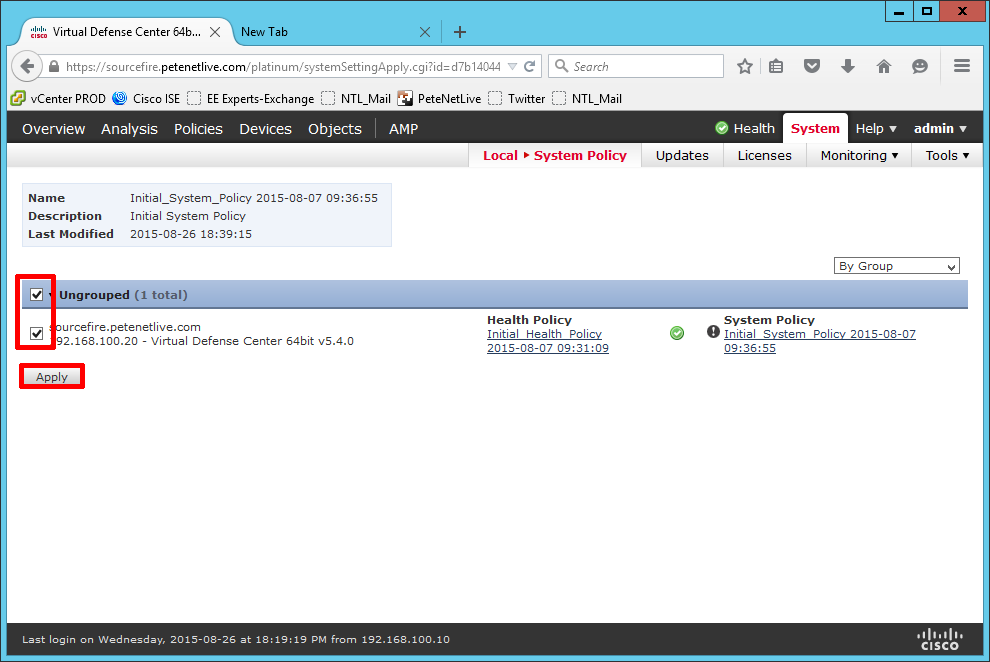The height and width of the screenshot is (662, 990).
Task: Expand the URL history dropdown arrow
Action: [513, 66]
